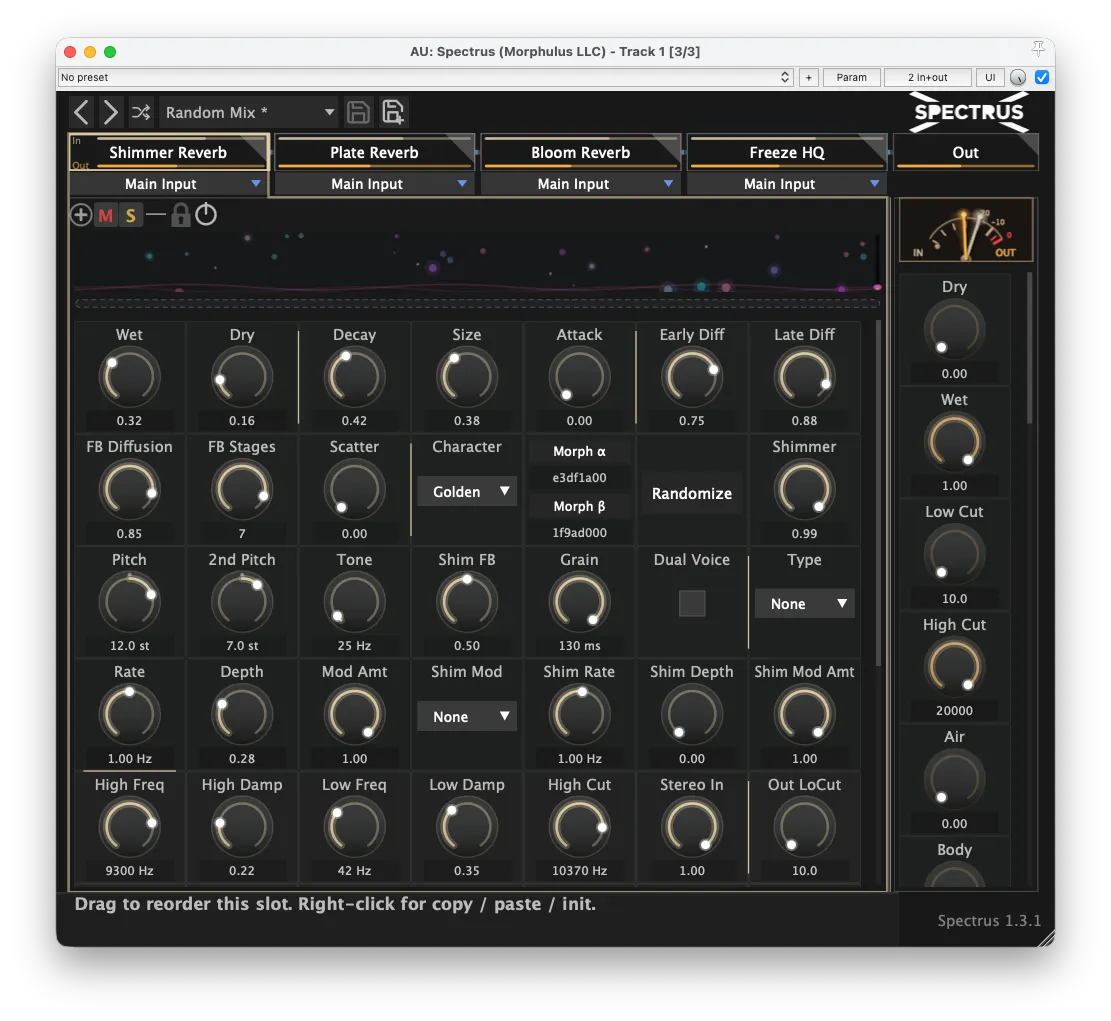
Task: Toggle the plugin enable checkbox
Action: 1042,77
